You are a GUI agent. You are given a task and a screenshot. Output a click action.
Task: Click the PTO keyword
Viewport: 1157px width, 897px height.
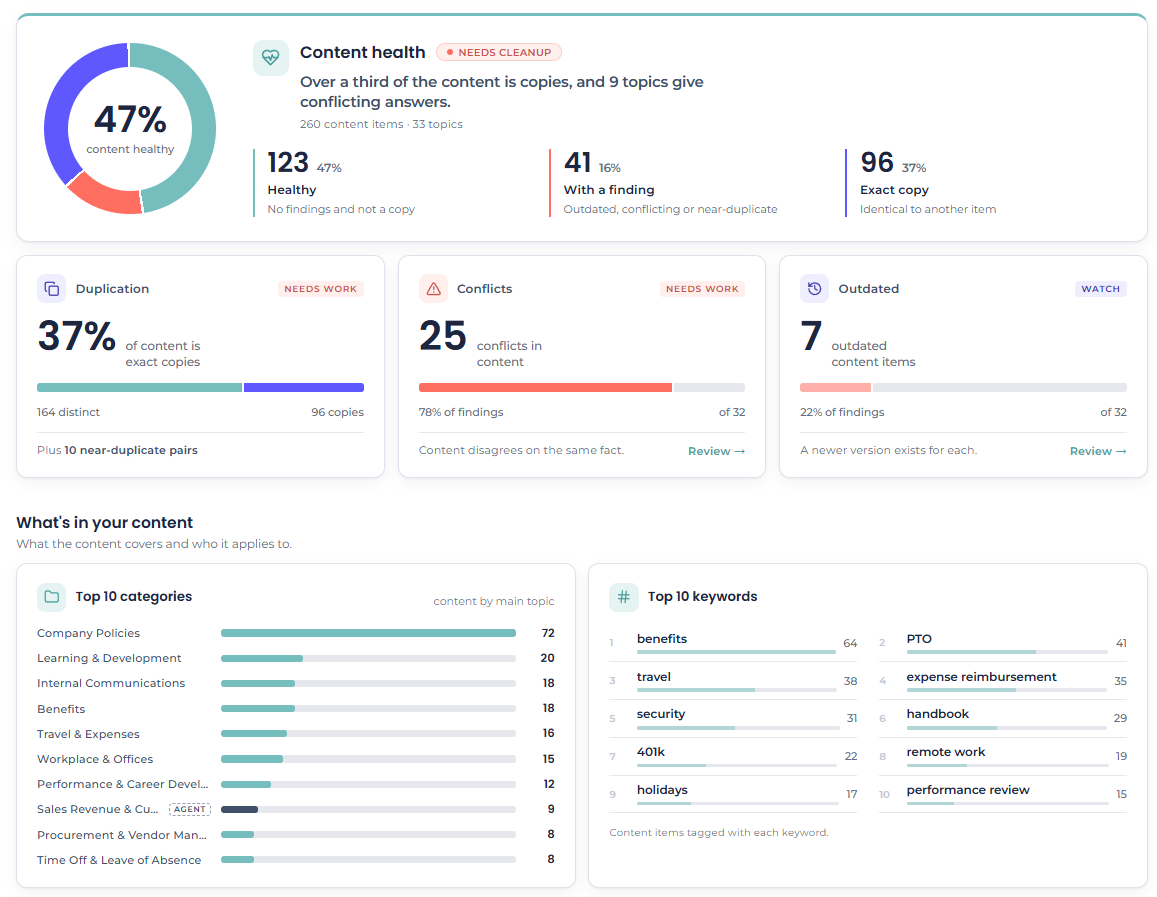pos(919,639)
